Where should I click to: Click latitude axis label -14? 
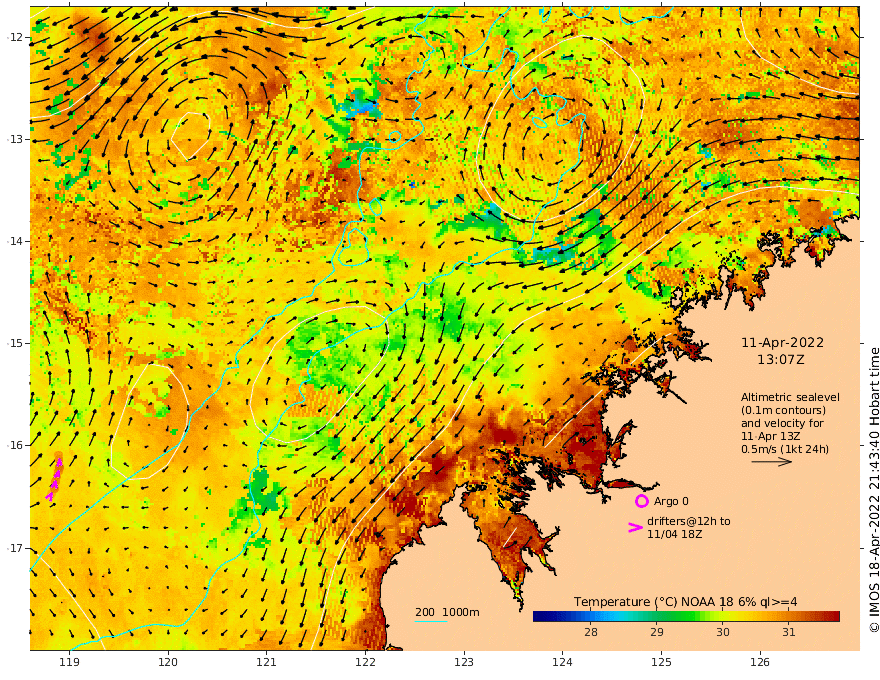tap(15, 241)
